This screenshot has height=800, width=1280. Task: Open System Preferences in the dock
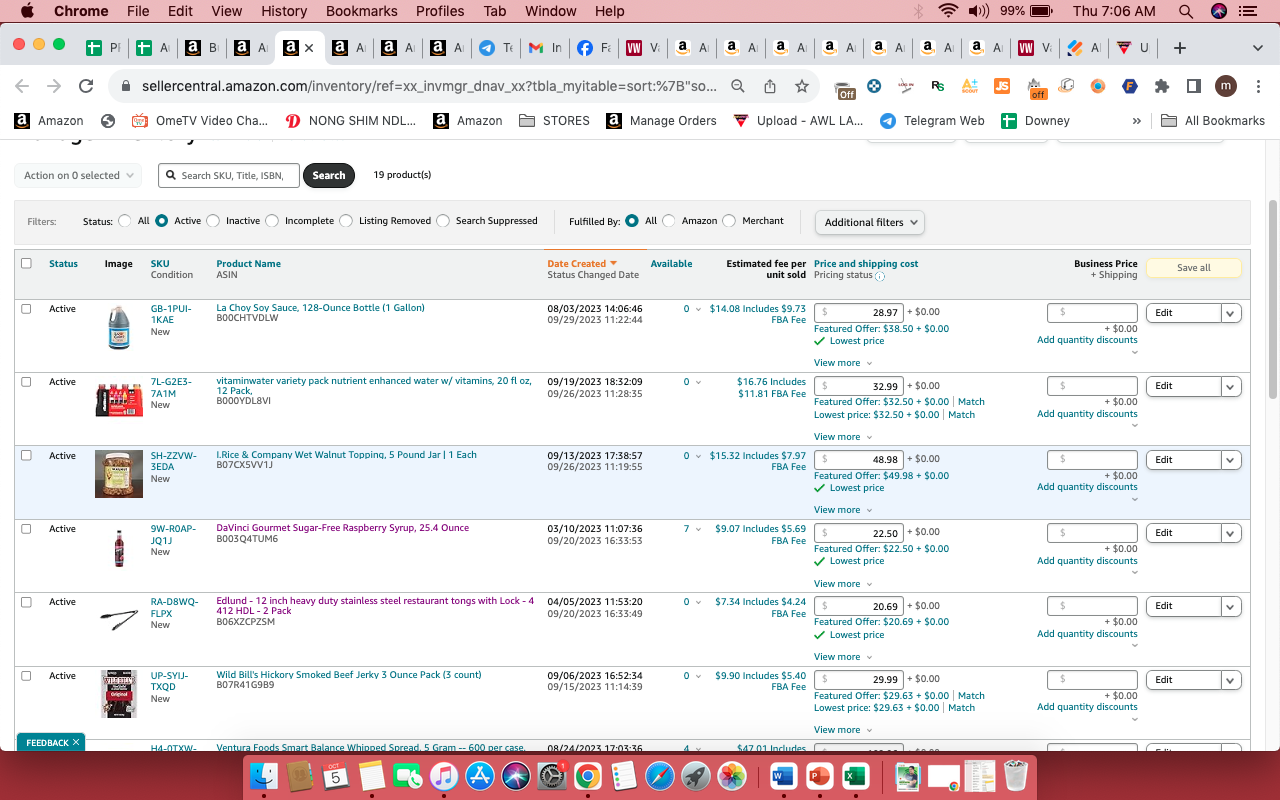click(x=552, y=775)
